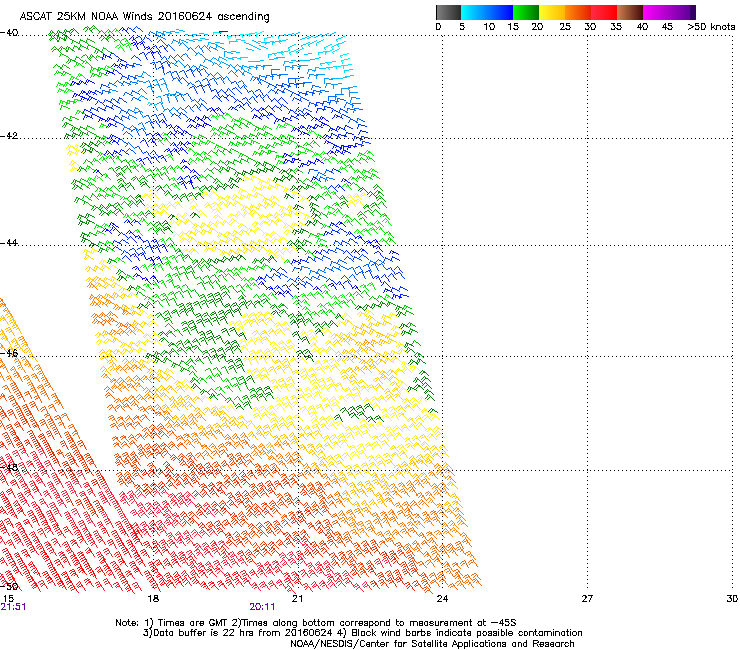This screenshot has width=740, height=650.
Task: Click the cyan 5-10 knots color swatch
Action: pyautogui.click(x=474, y=12)
